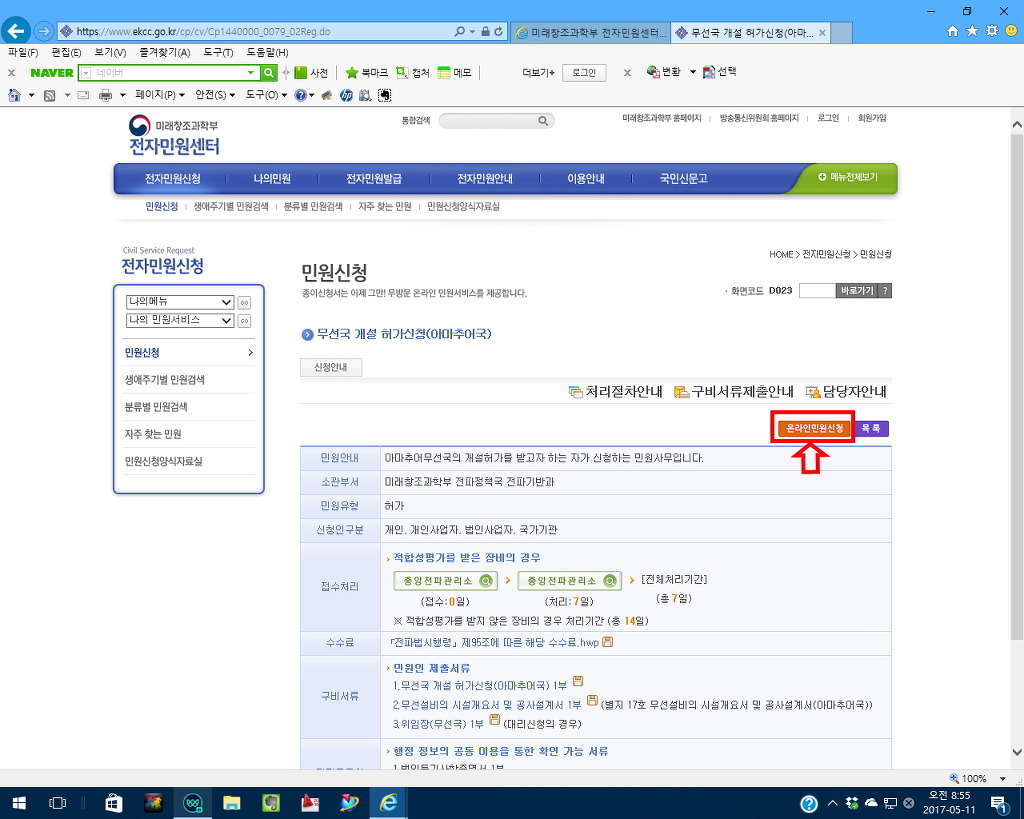Open File Explorer from the taskbar
This screenshot has width=1024, height=819.
[x=231, y=803]
